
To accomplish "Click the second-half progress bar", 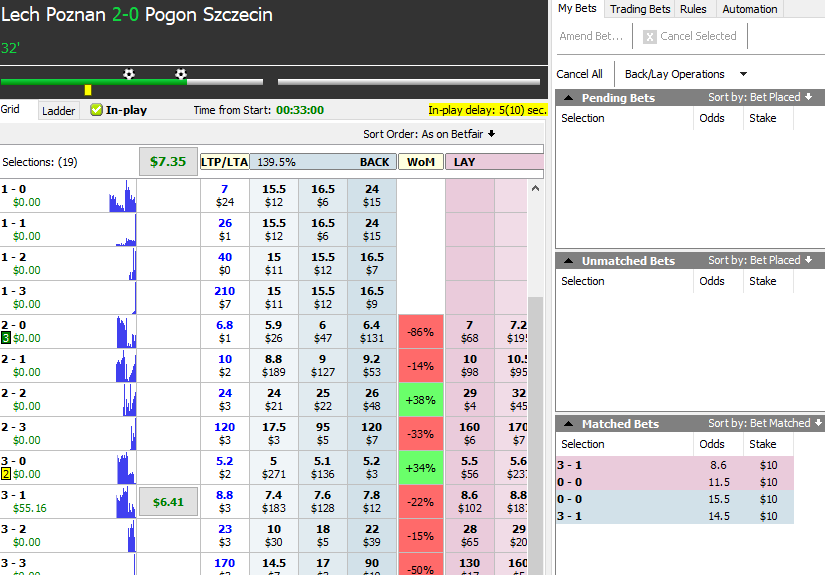I will click(x=409, y=82).
